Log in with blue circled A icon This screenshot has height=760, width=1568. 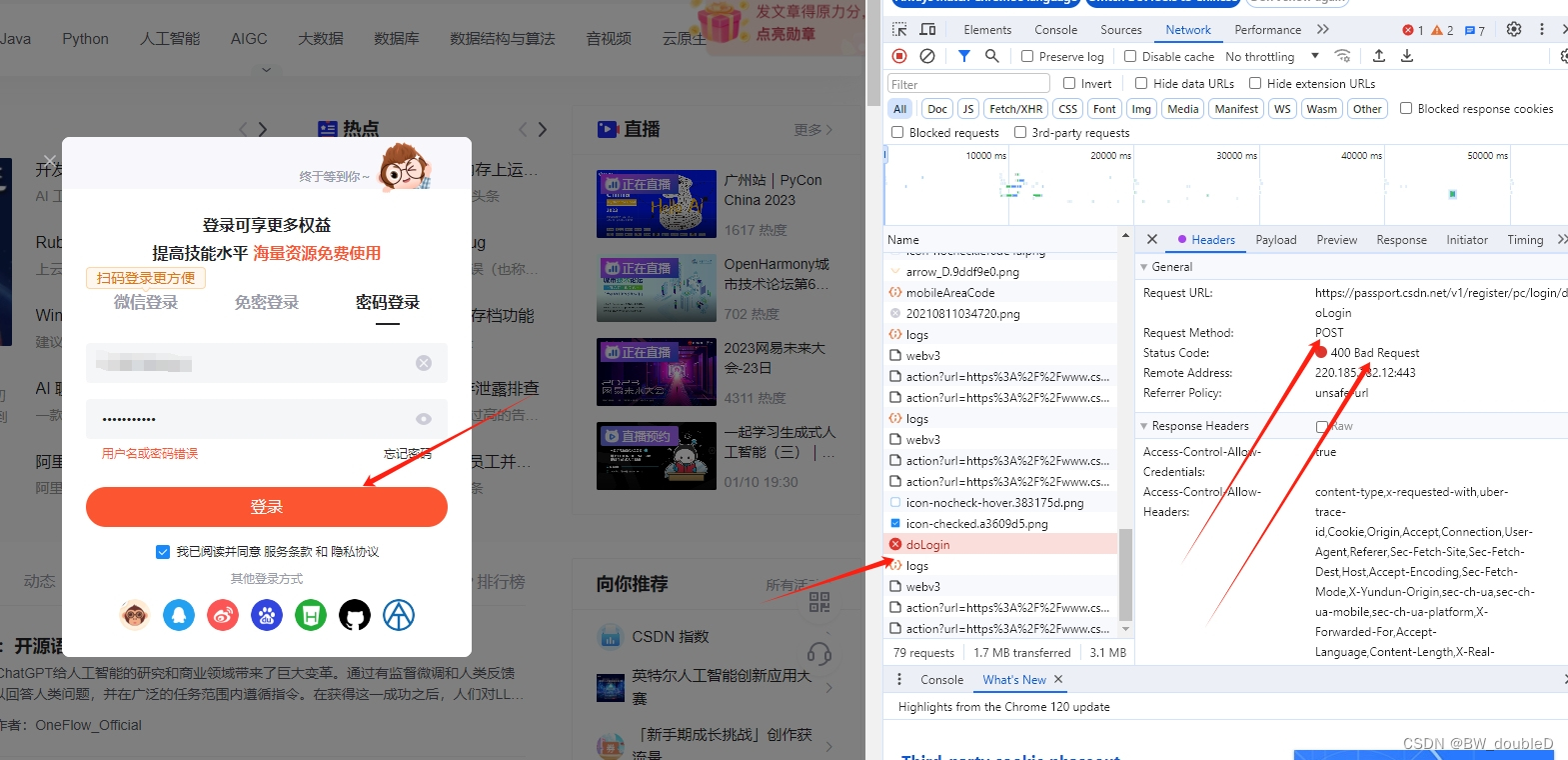pos(399,615)
